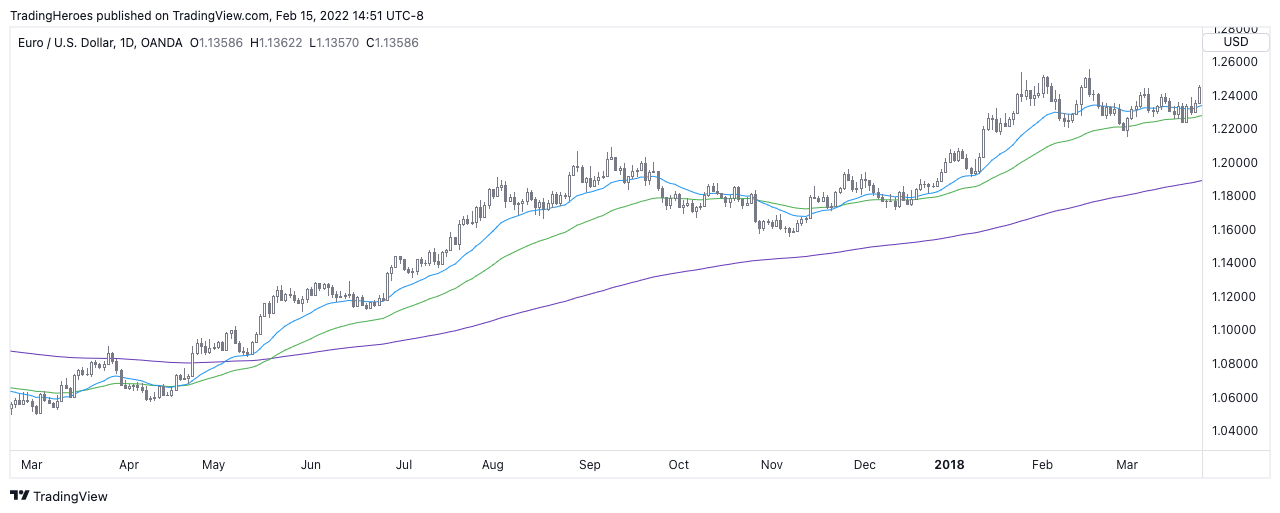The height and width of the screenshot is (513, 1280).
Task: Open the USD currency label on price axis
Action: (x=1236, y=42)
